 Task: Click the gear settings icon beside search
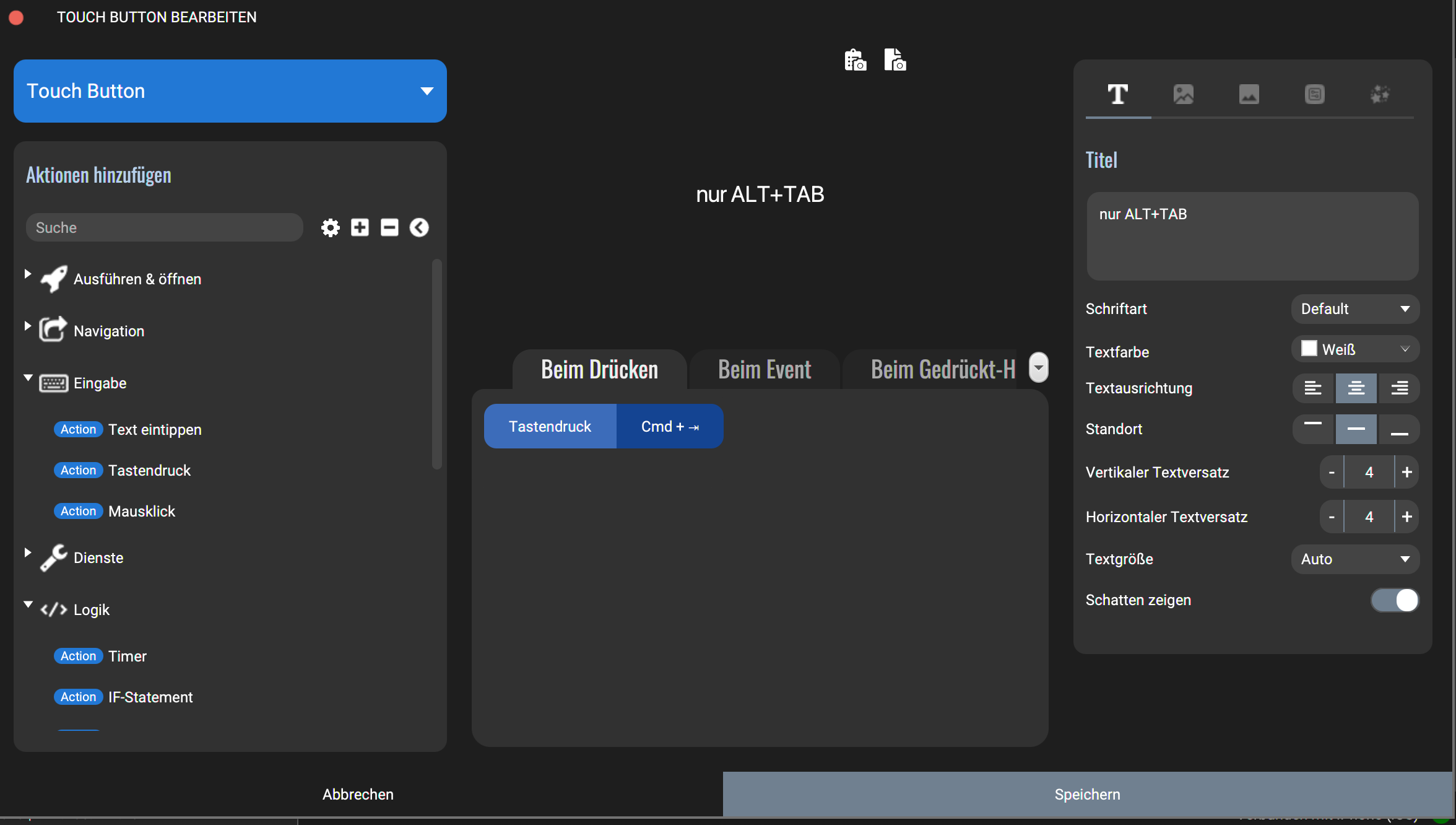coord(331,227)
